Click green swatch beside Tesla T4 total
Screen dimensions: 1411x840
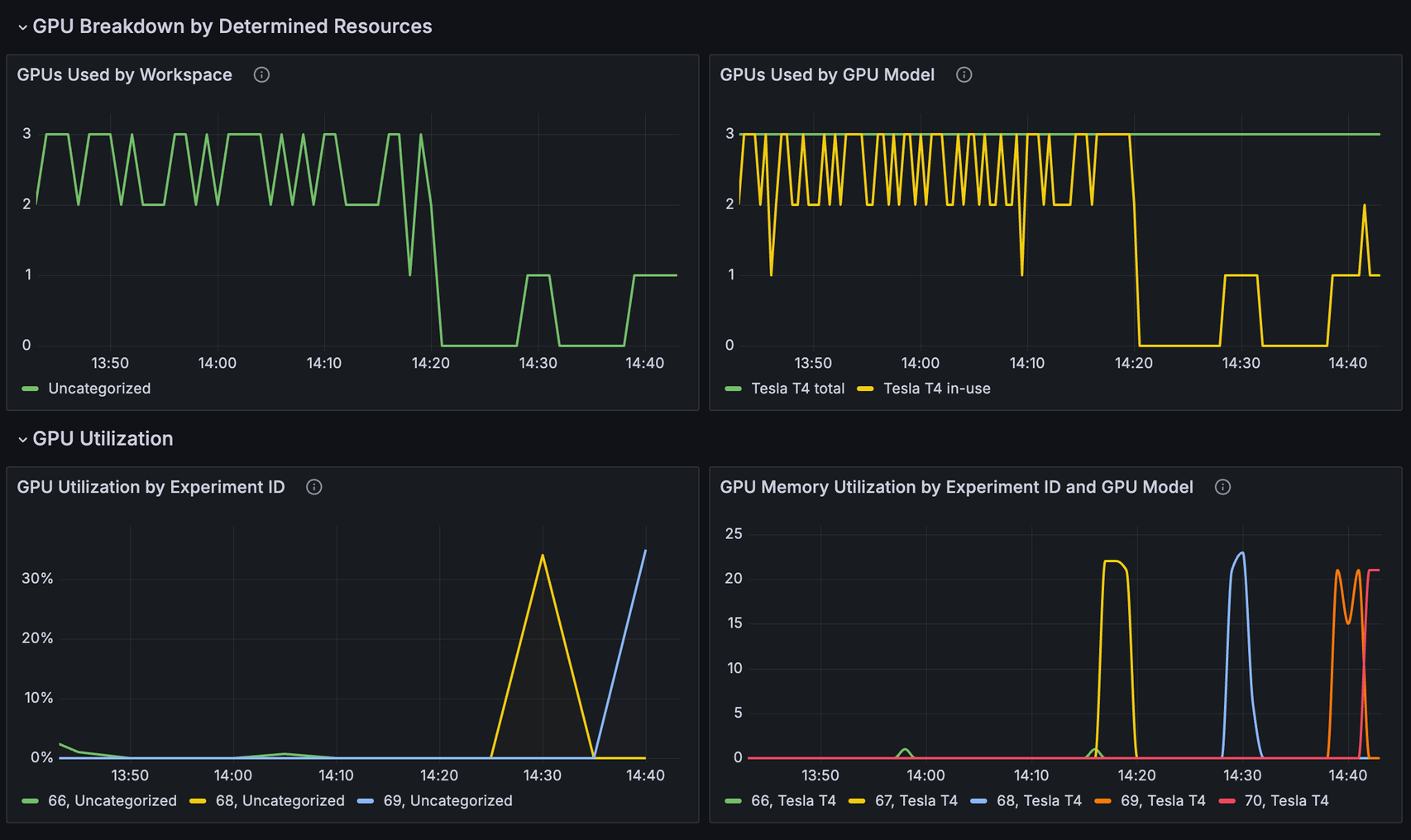pyautogui.click(x=733, y=389)
